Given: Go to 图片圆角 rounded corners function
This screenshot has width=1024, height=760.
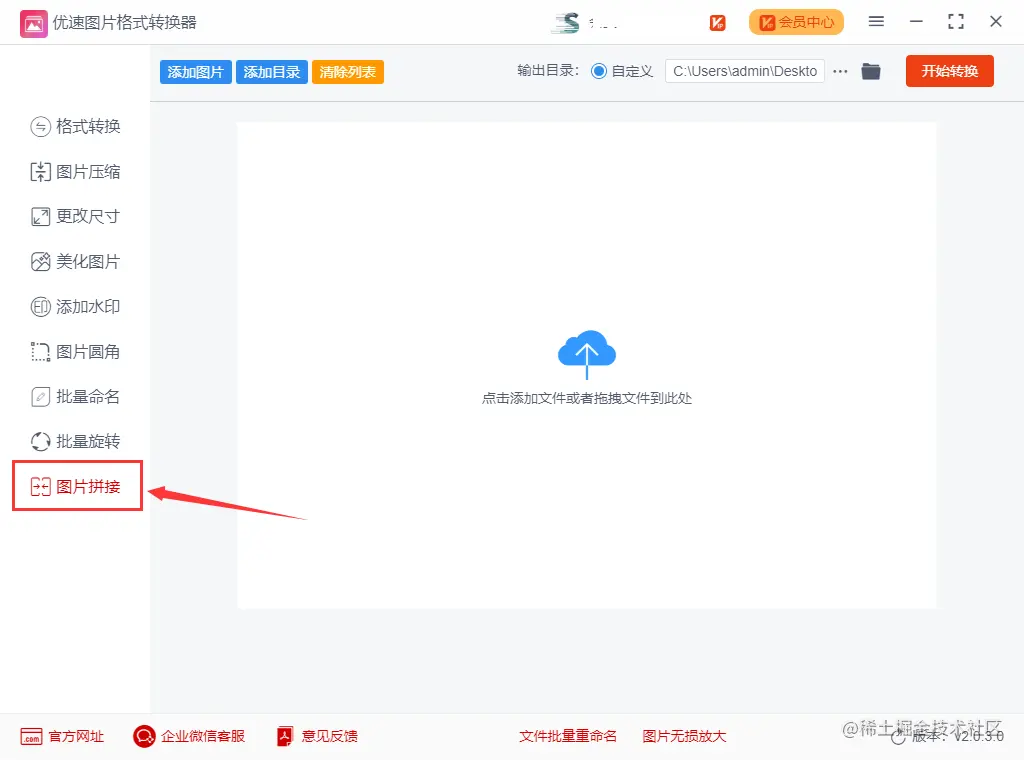Looking at the screenshot, I should (75, 352).
